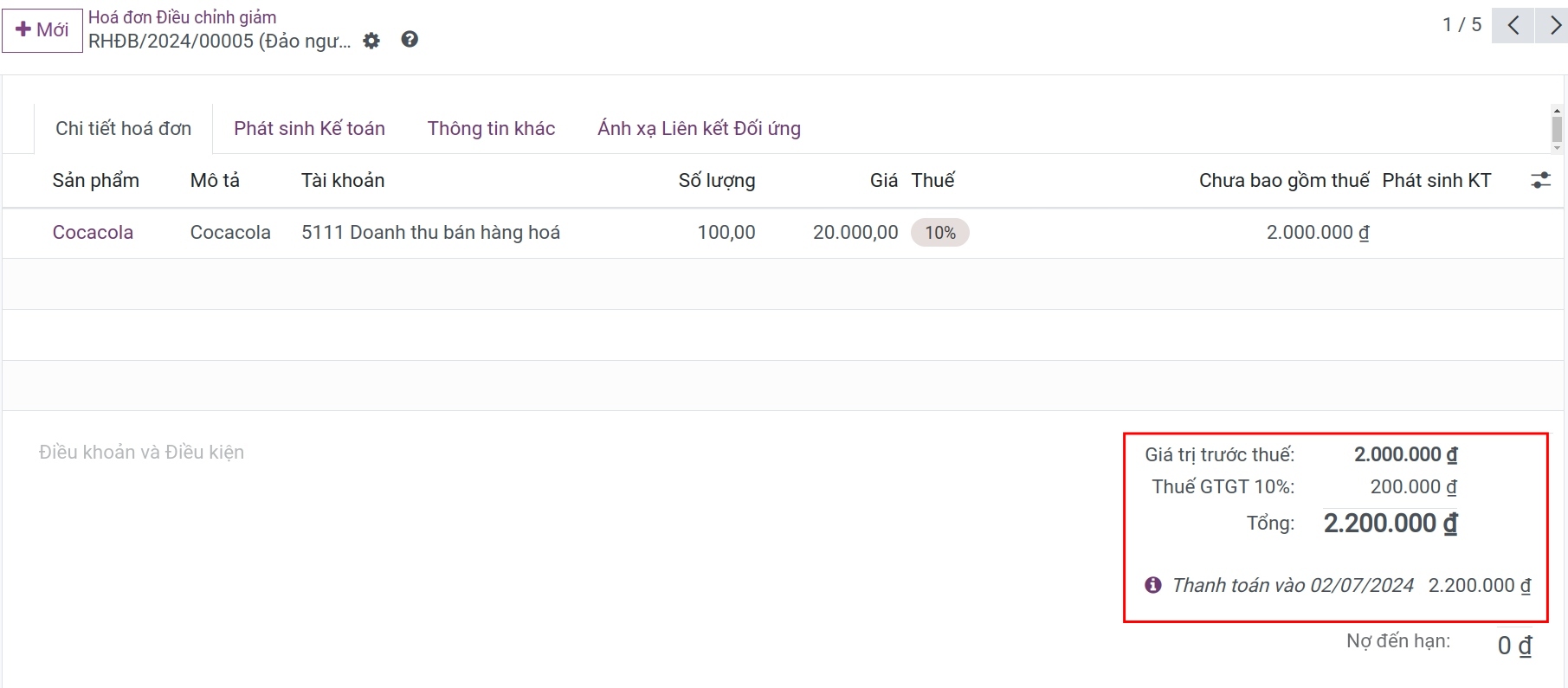The image size is (1568, 688).
Task: Click the Chưa bao gồm thuế column header
Action: [1284, 181]
